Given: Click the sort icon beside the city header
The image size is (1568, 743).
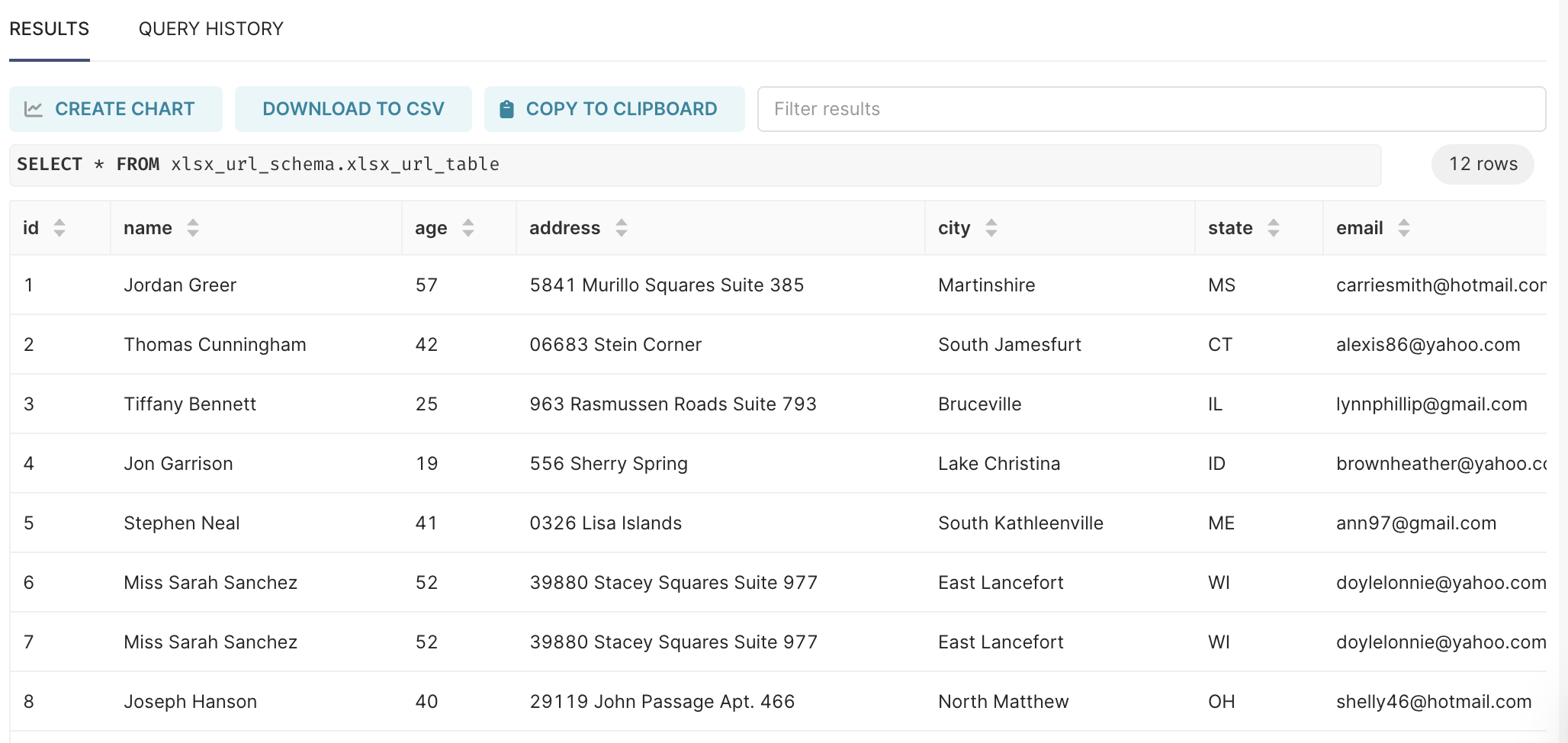Looking at the screenshot, I should click(x=991, y=227).
